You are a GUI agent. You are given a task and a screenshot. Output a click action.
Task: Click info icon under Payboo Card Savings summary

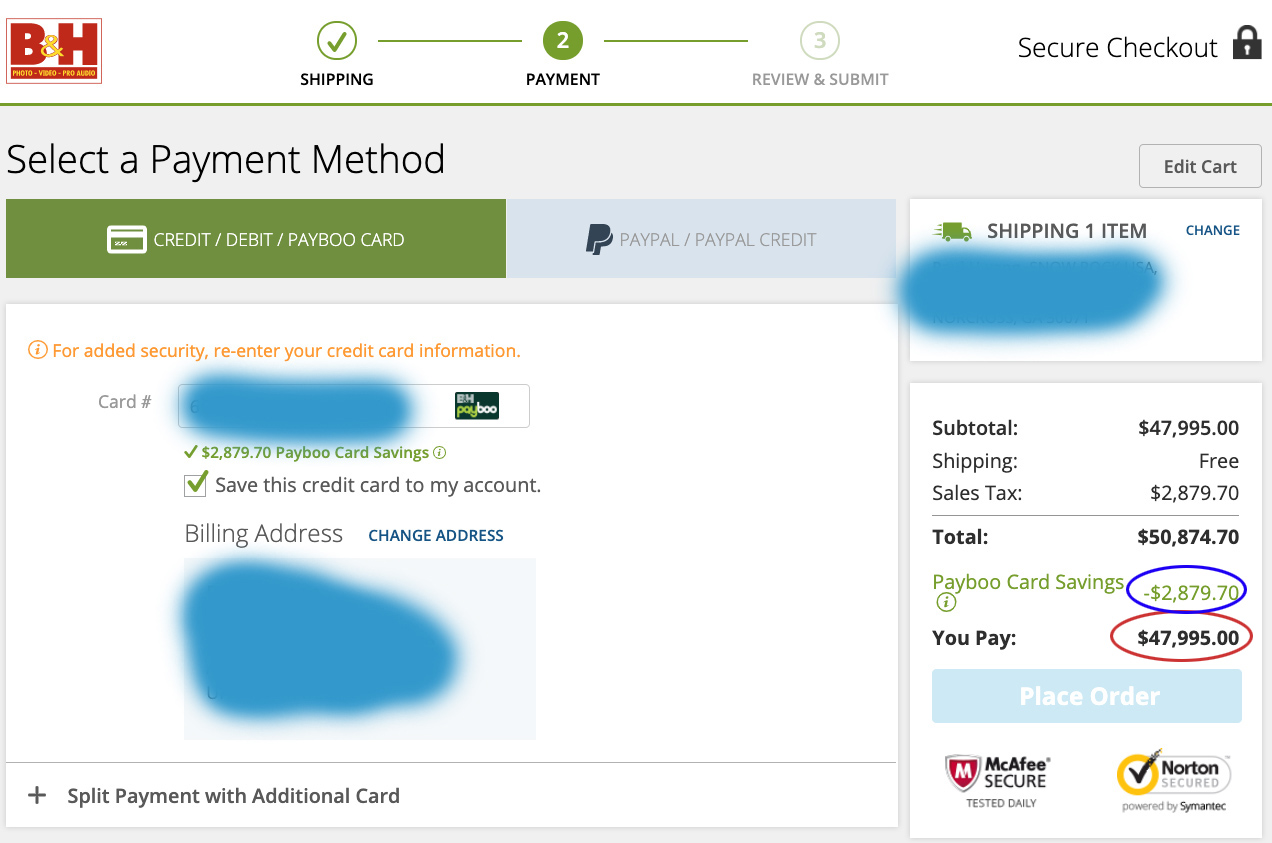tap(945, 603)
